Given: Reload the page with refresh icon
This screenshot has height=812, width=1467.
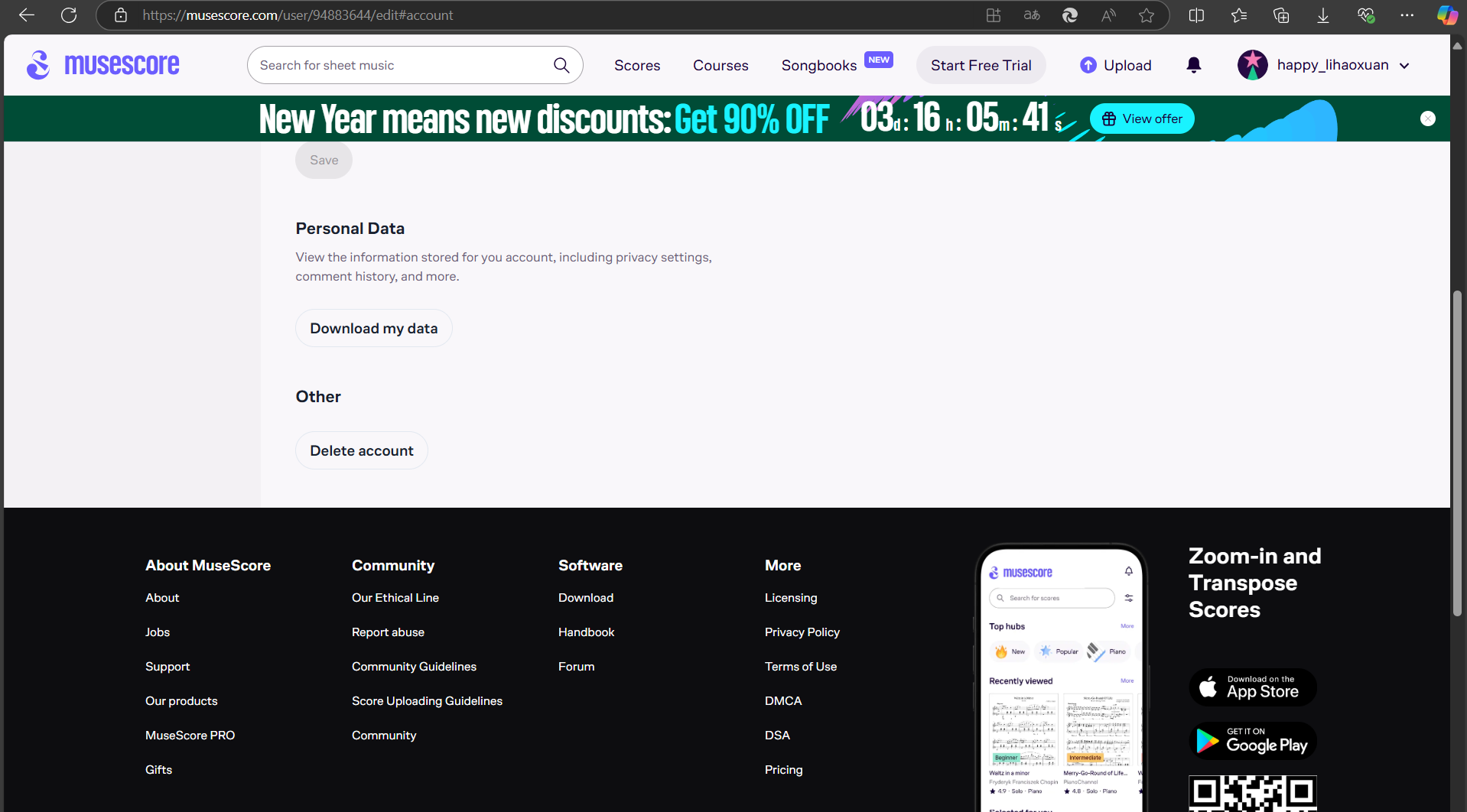Looking at the screenshot, I should click(69, 15).
